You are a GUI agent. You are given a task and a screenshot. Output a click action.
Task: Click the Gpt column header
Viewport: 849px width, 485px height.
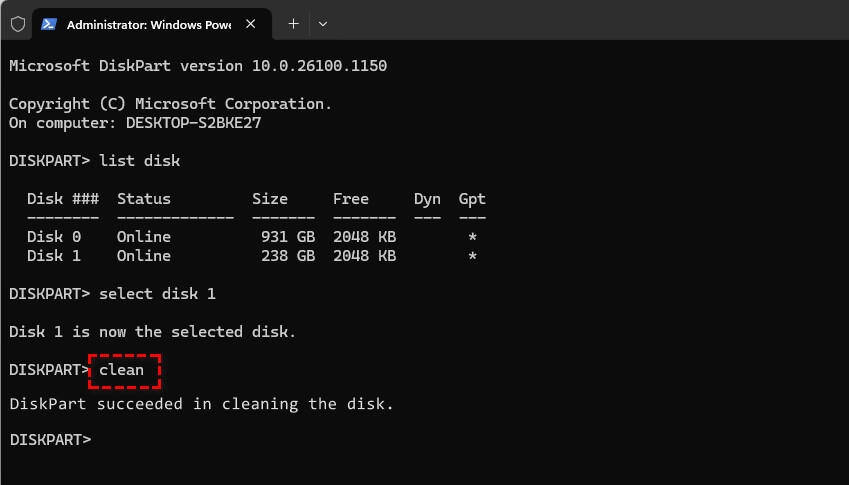coord(472,199)
